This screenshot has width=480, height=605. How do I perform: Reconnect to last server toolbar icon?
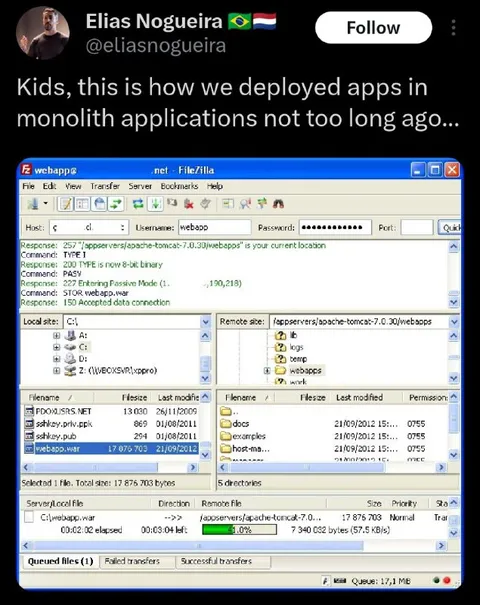pos(205,203)
